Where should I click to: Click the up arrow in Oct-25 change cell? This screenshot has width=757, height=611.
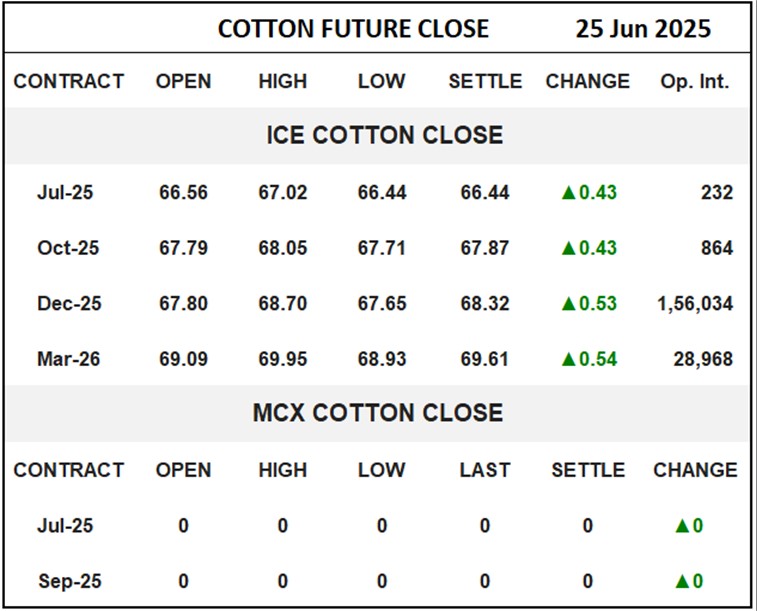click(569, 248)
